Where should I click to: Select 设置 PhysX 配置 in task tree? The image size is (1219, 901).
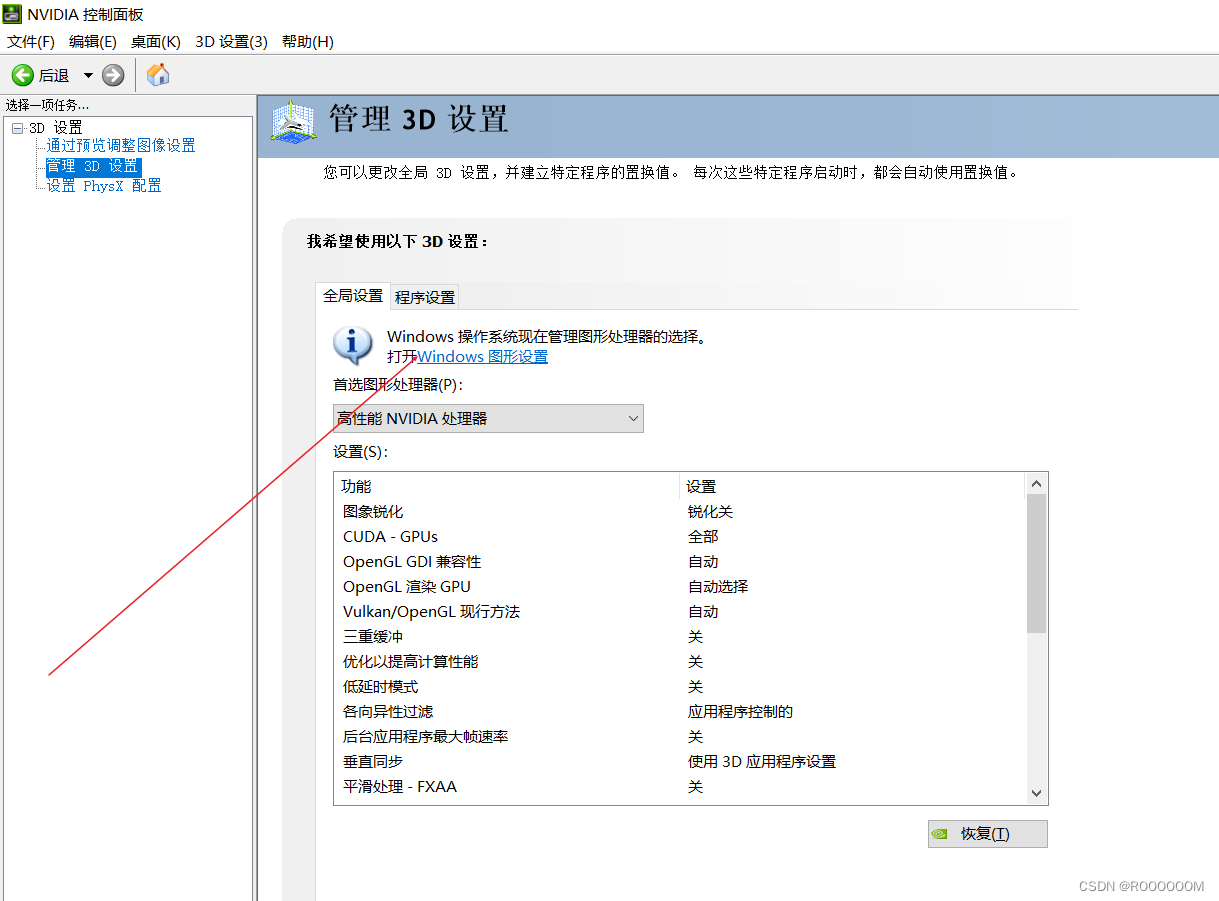[104, 186]
